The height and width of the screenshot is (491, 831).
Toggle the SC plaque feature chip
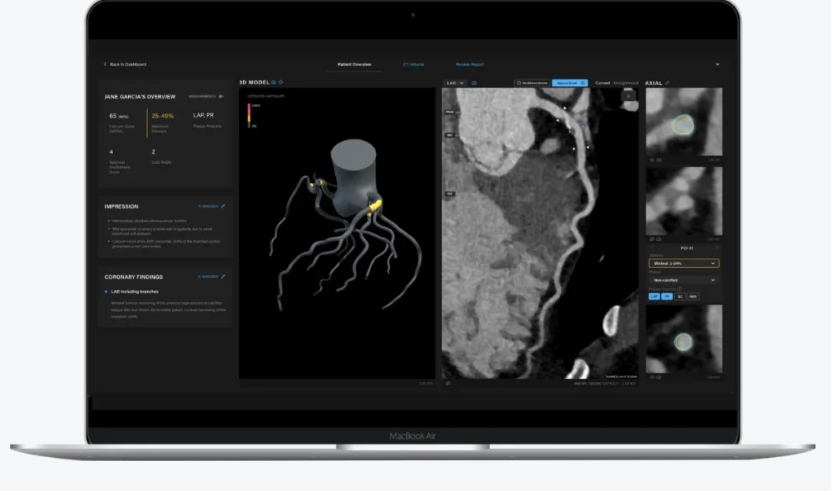[680, 297]
